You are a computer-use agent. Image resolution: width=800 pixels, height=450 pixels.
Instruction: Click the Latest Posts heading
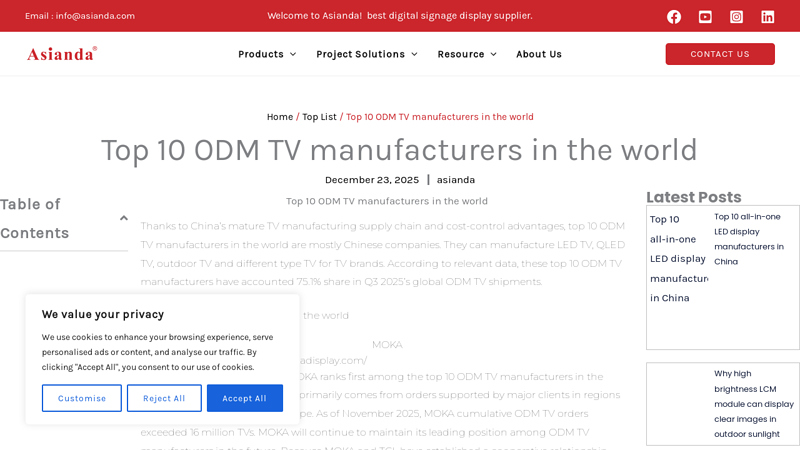[693, 197]
